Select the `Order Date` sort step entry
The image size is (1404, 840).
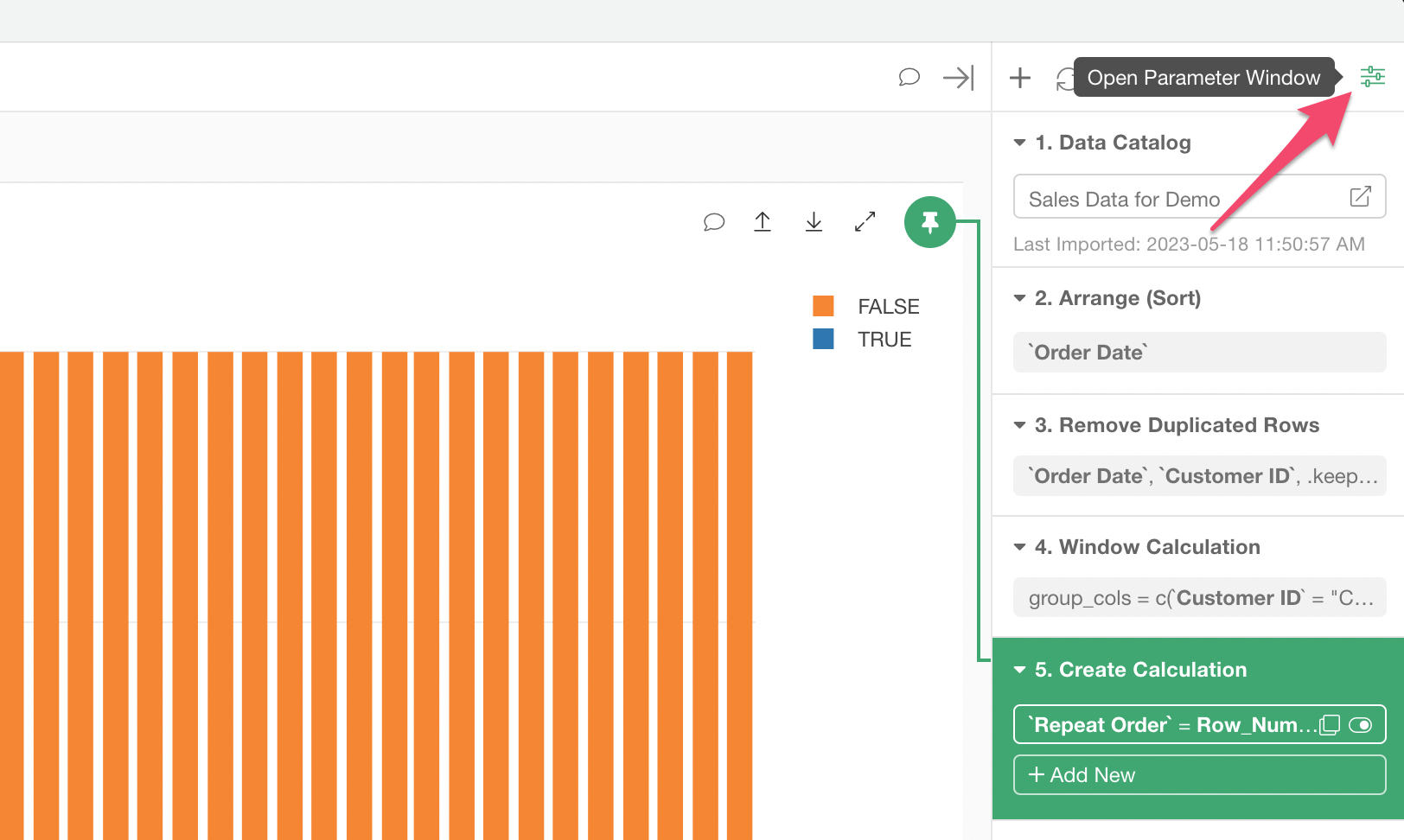[x=1199, y=353]
